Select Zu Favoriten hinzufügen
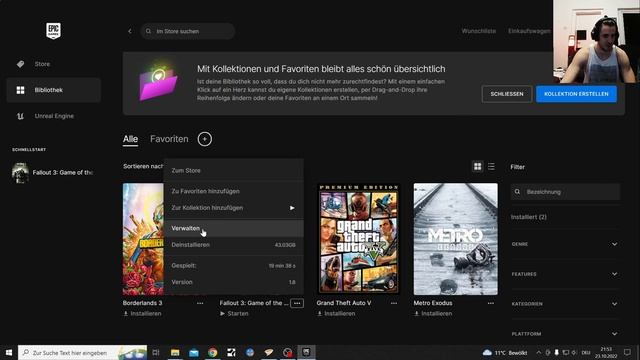Viewport: 640px width, 360px height. [x=233, y=191]
